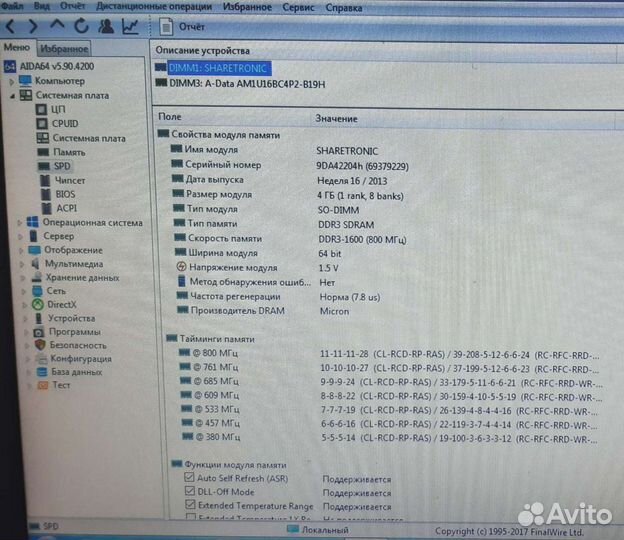Image resolution: width=624 pixels, height=540 pixels.
Task: Expand the Компьютер tree node
Action: 12,82
